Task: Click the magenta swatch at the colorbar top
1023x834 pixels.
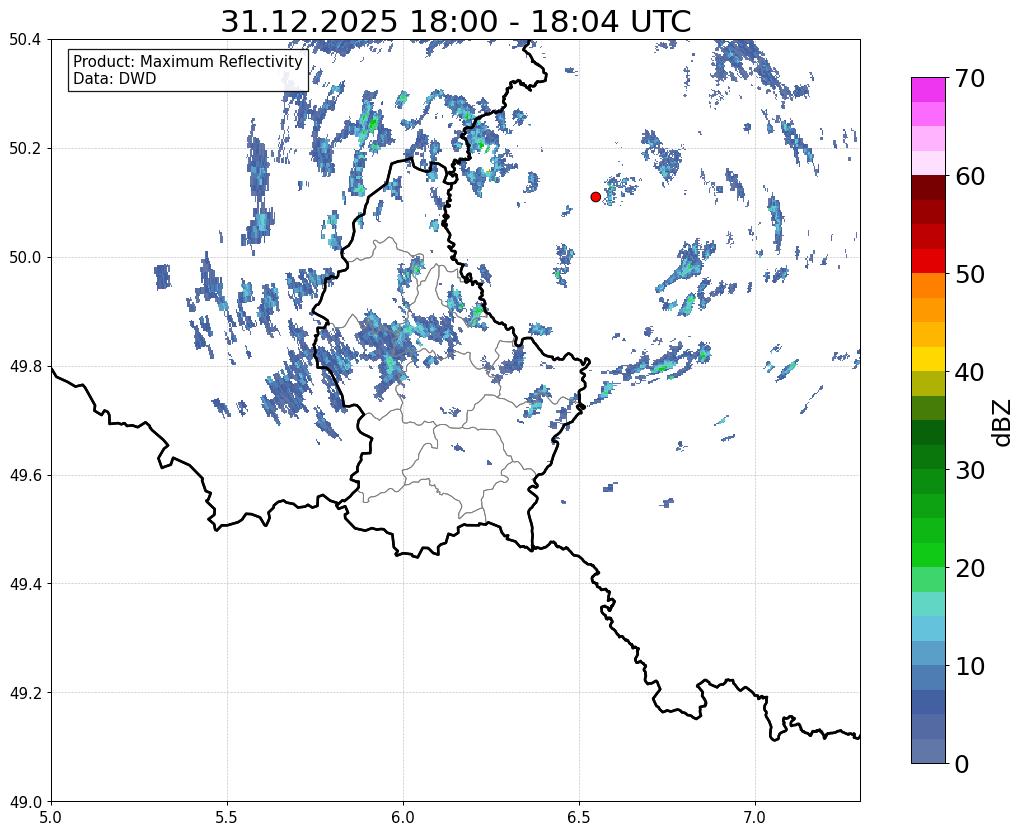Action: pyautogui.click(x=928, y=90)
